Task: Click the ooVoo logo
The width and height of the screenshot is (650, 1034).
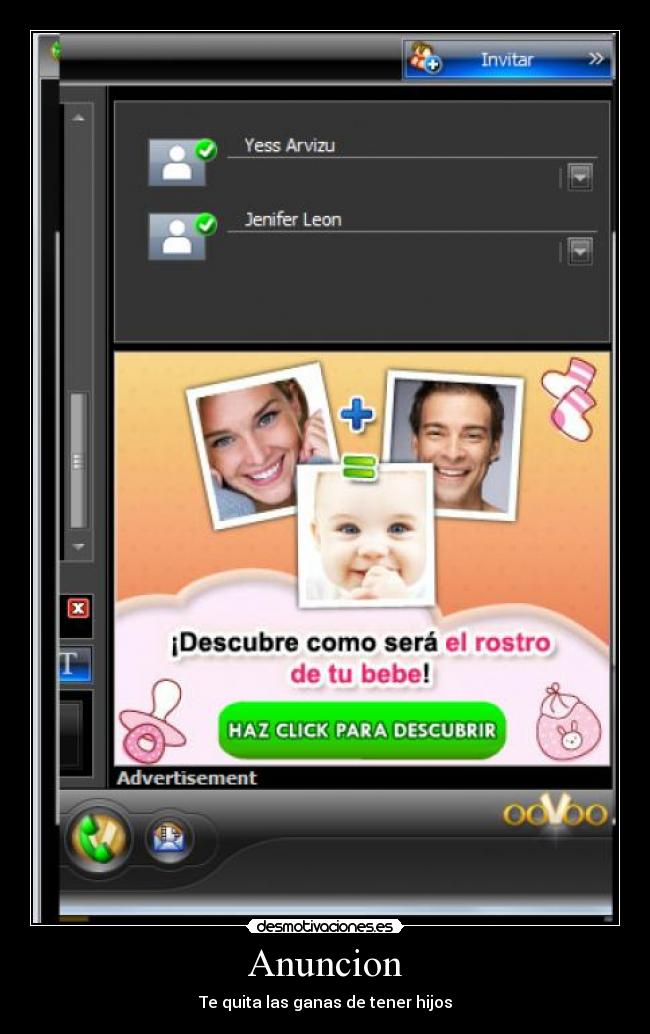Action: pos(555,812)
